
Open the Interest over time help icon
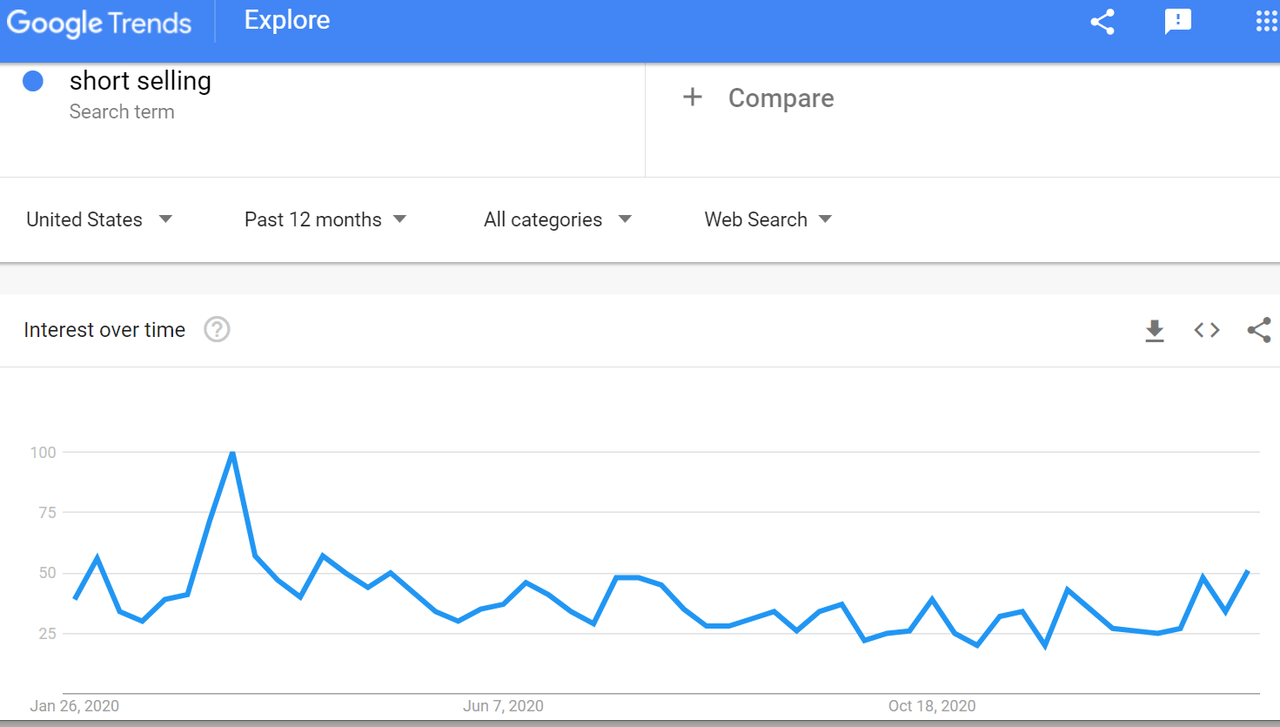[217, 330]
